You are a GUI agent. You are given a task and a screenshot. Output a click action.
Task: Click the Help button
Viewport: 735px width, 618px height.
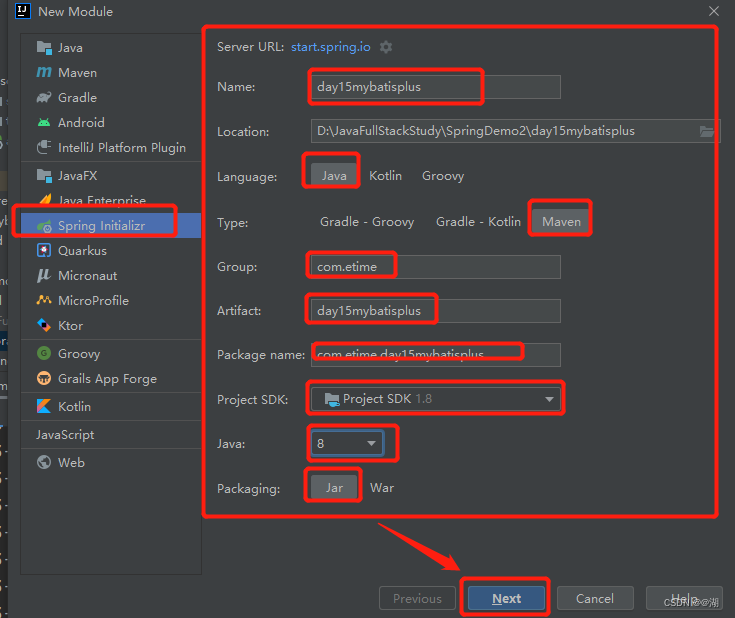coord(684,598)
